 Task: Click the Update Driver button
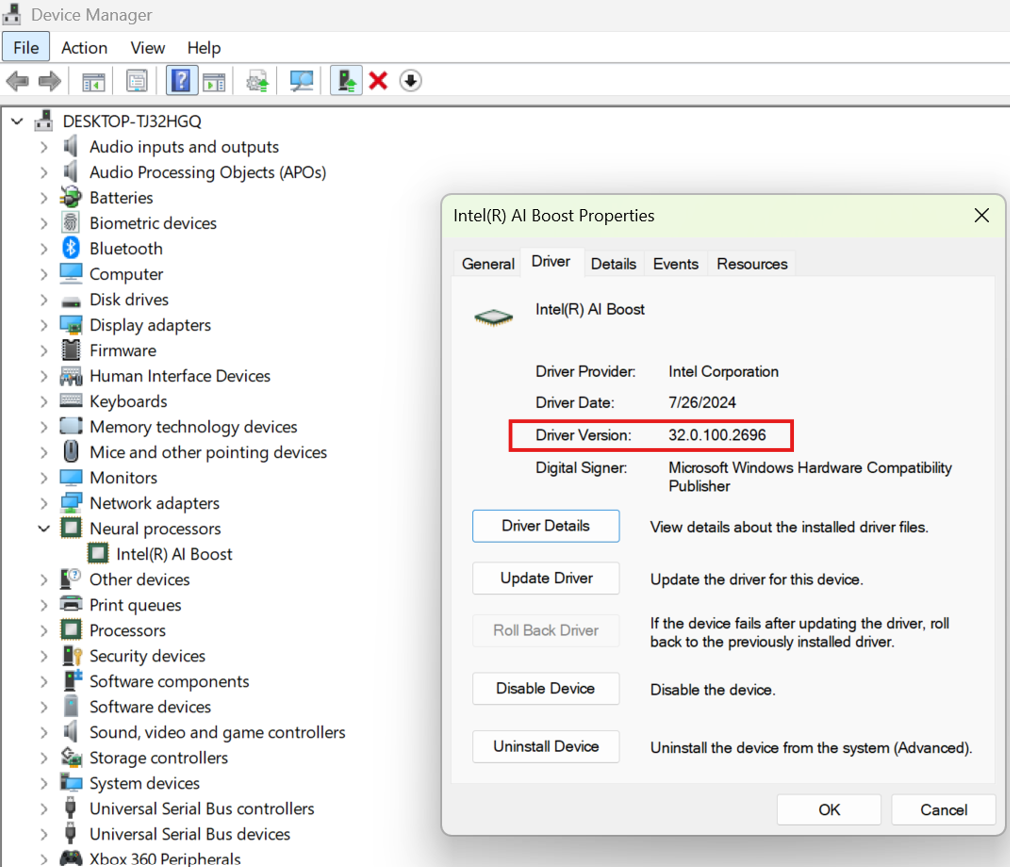[x=546, y=578]
